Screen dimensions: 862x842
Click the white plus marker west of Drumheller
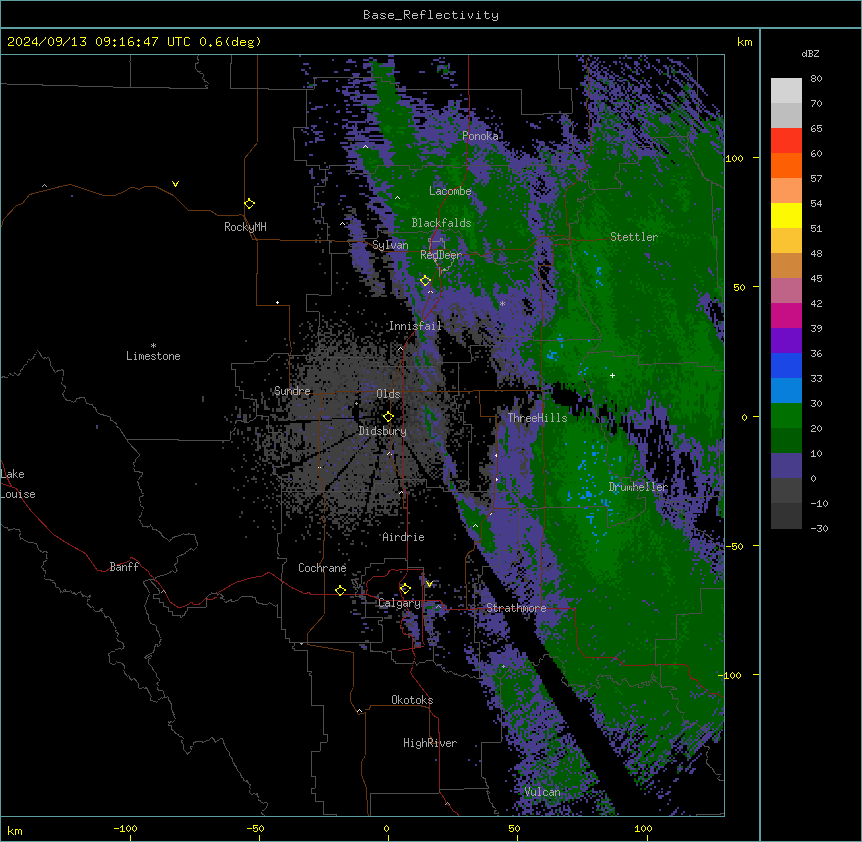612,375
